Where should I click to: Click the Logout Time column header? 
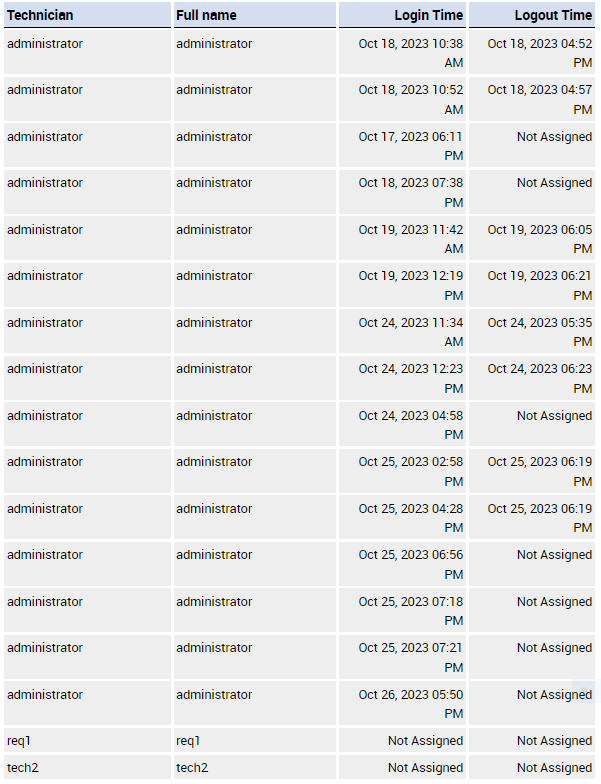pos(553,15)
